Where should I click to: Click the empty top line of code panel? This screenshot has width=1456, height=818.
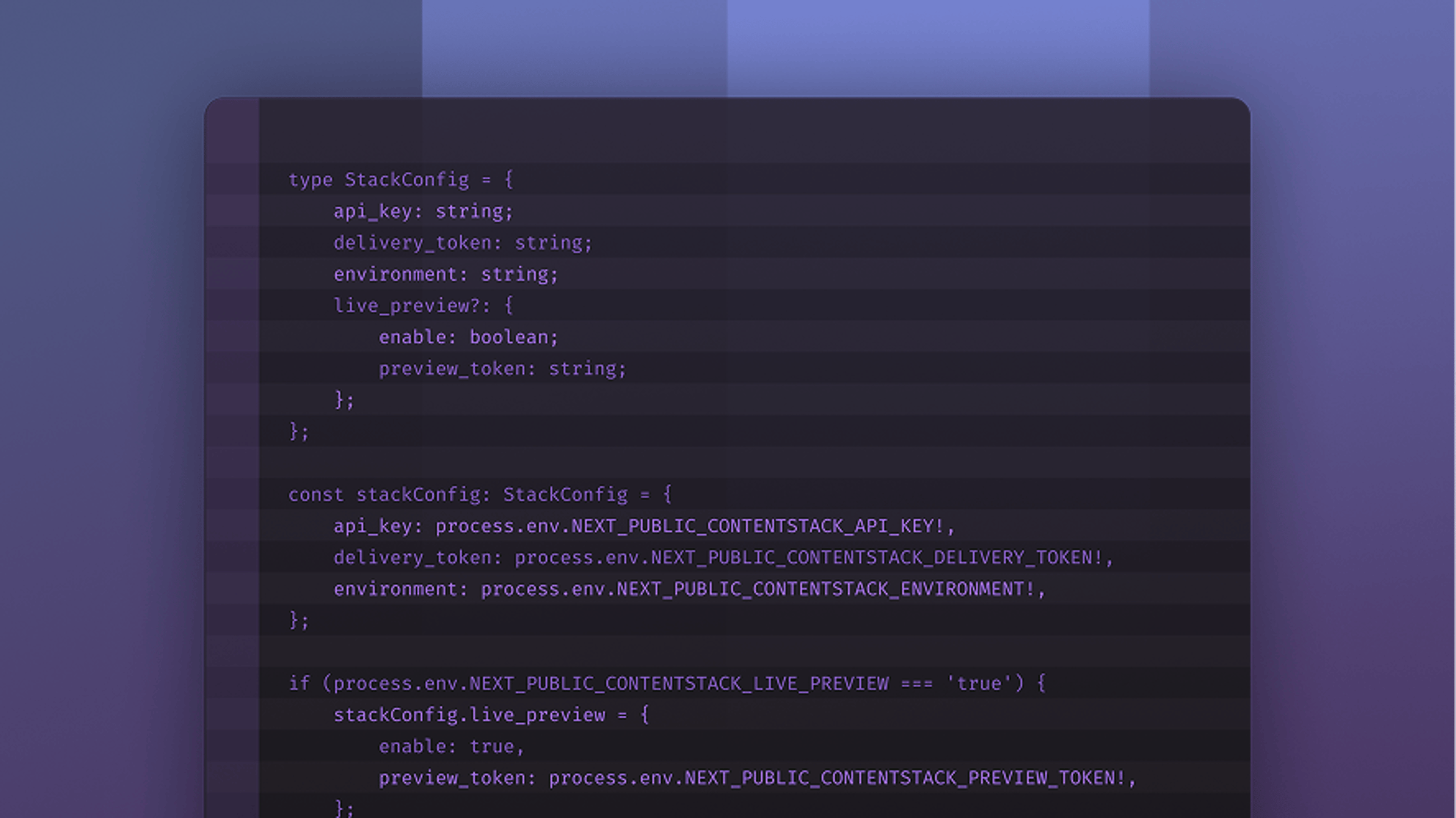point(755,147)
